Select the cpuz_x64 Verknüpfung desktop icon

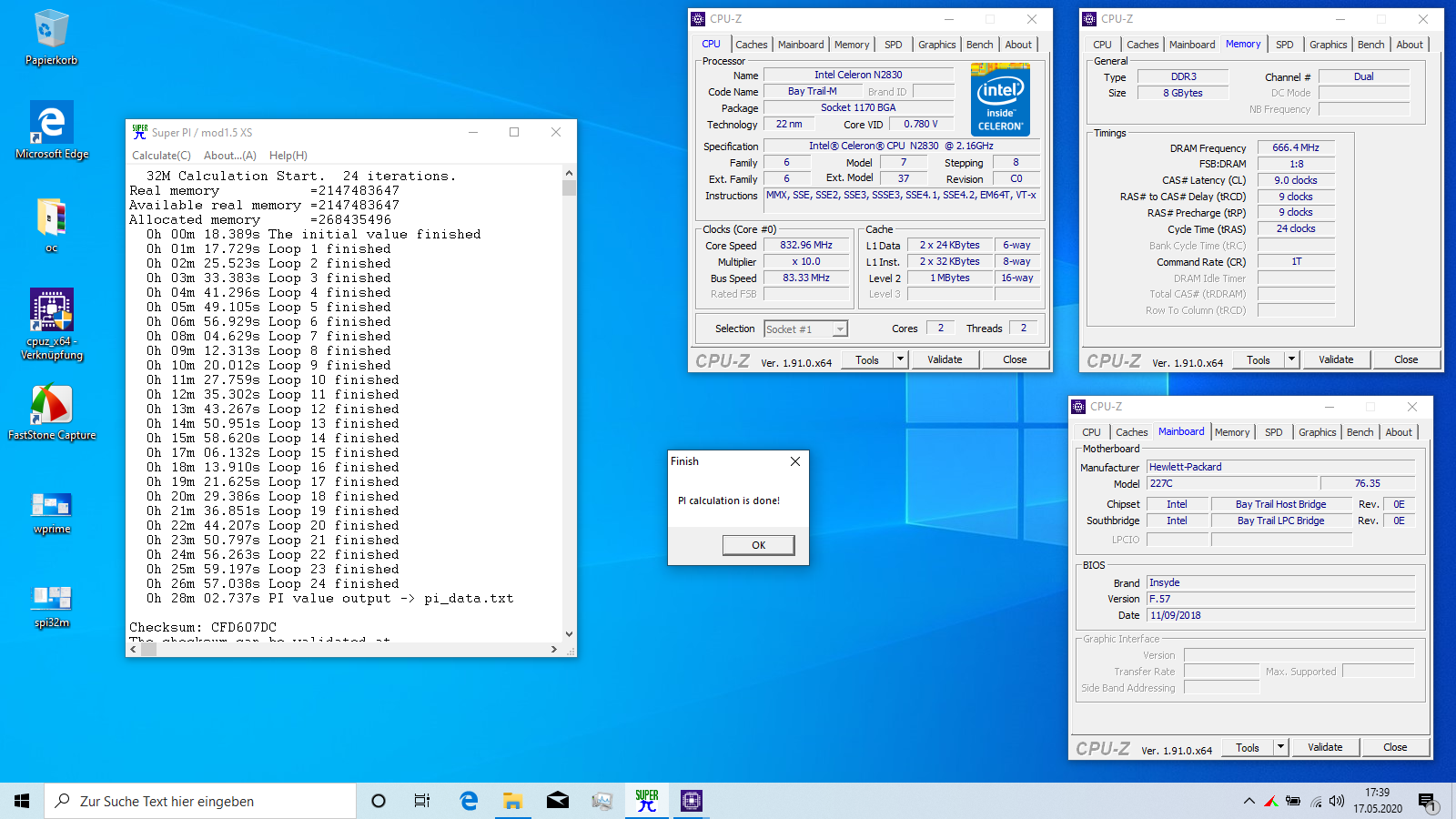(52, 325)
